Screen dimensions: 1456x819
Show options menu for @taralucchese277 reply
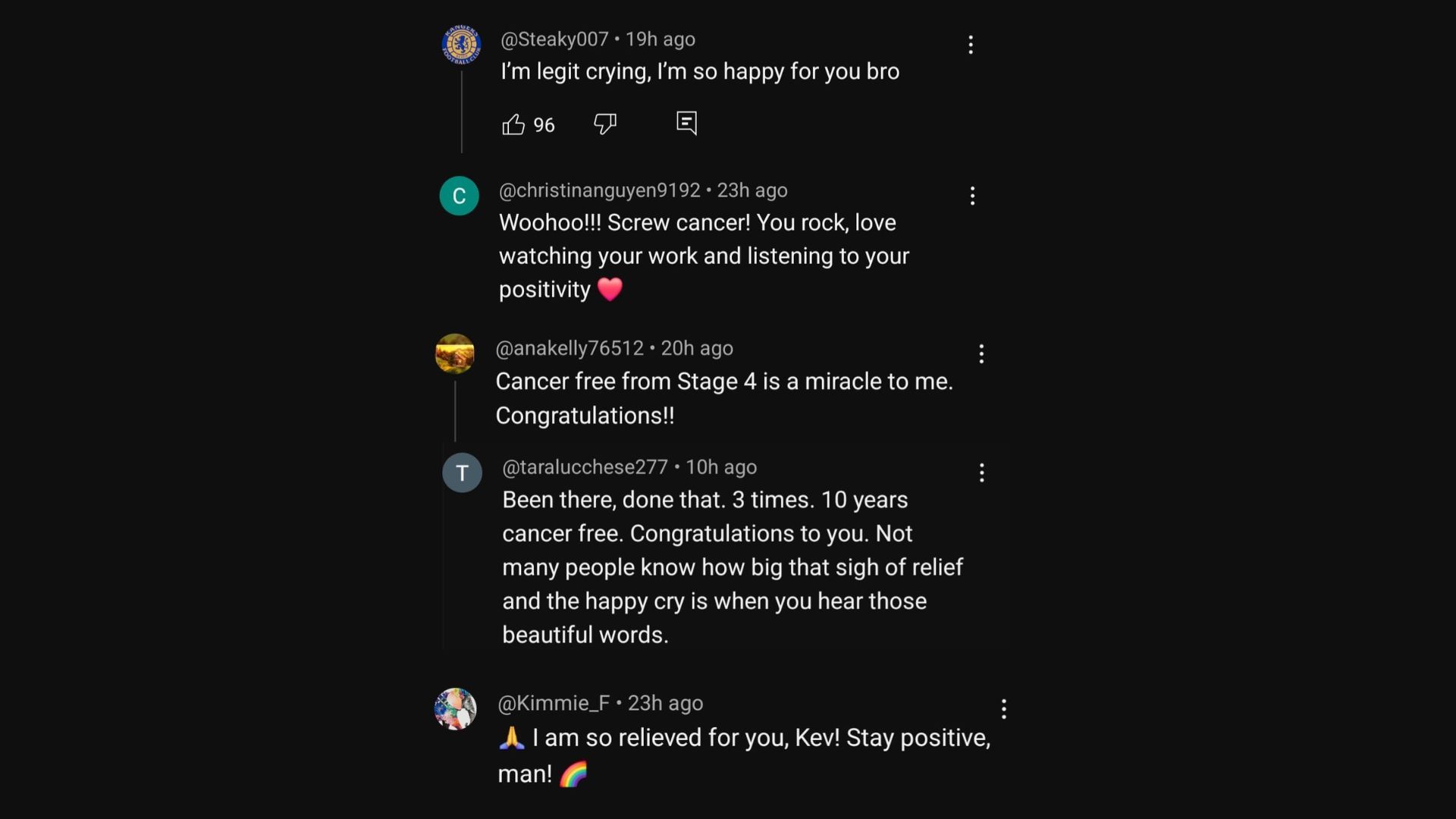[981, 473]
